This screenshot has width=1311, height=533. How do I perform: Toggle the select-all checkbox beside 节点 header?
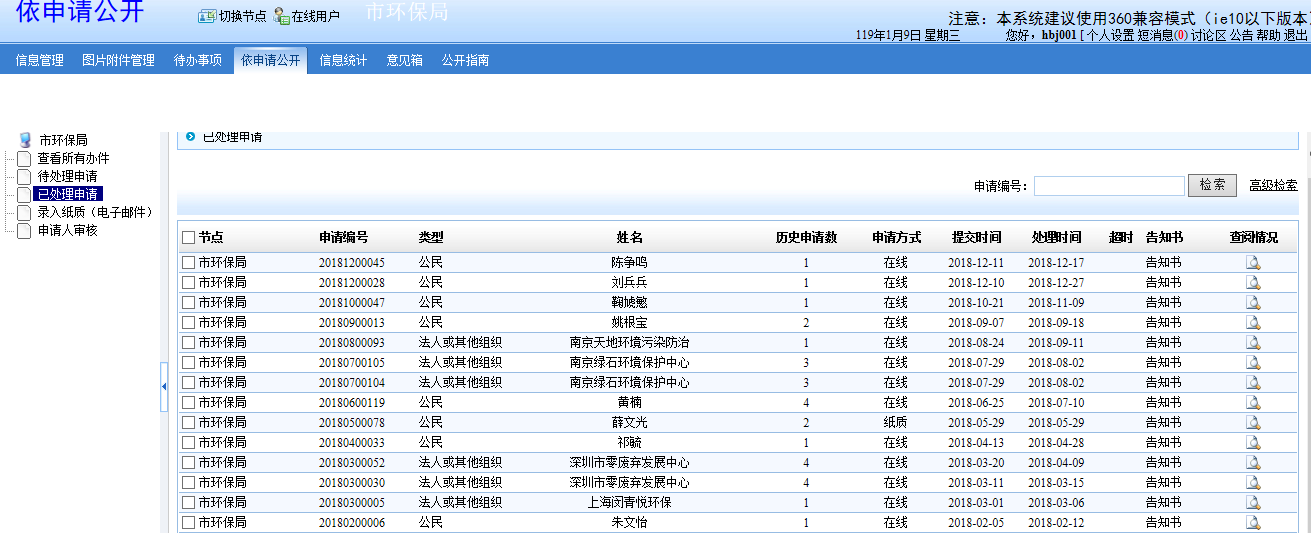pyautogui.click(x=188, y=238)
